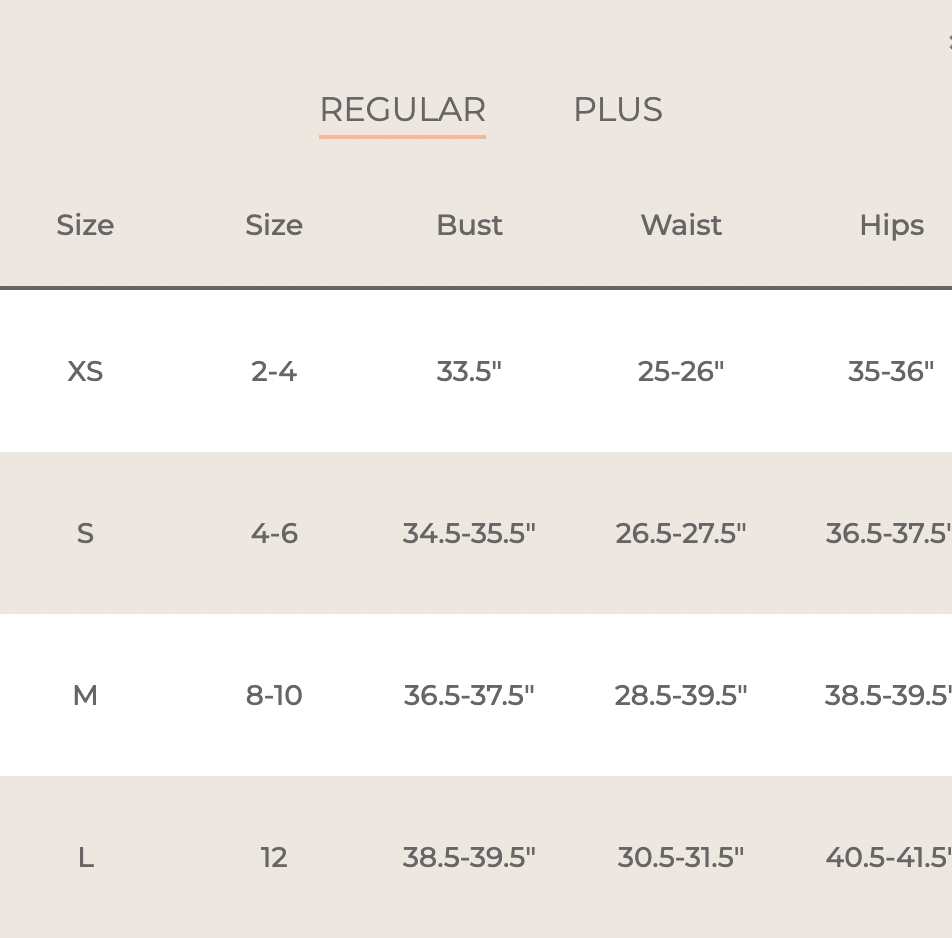Click the 25-26" waist measurement

[x=681, y=372]
